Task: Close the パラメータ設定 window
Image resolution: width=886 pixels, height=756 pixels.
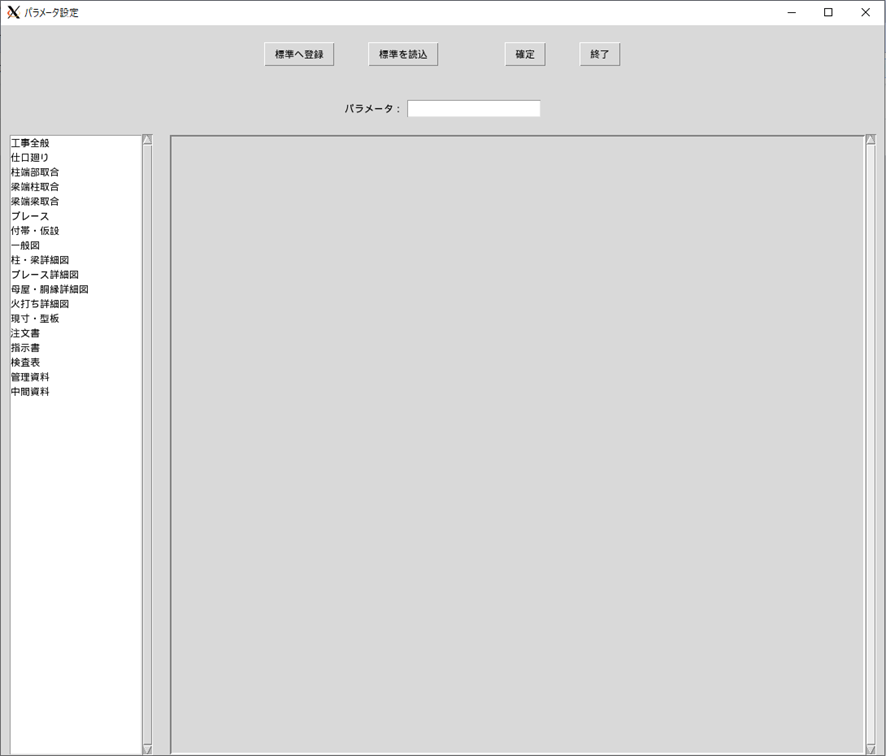Action: [x=865, y=12]
